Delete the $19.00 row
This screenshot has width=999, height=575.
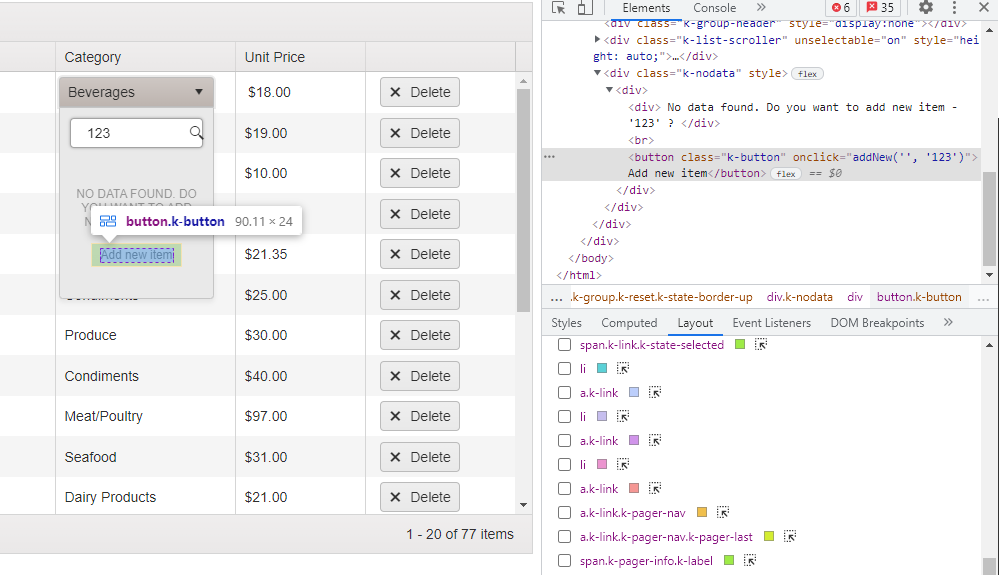[420, 133]
